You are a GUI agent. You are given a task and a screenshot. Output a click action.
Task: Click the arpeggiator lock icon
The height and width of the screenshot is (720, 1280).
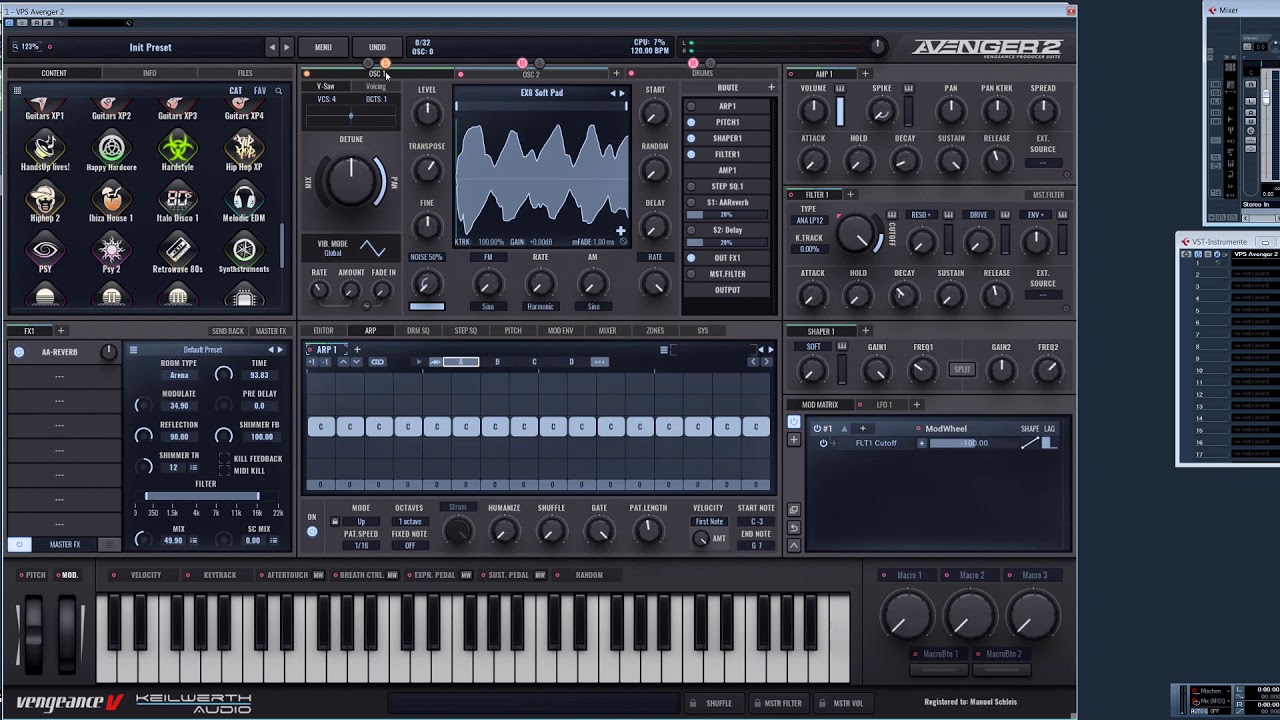coord(334,522)
